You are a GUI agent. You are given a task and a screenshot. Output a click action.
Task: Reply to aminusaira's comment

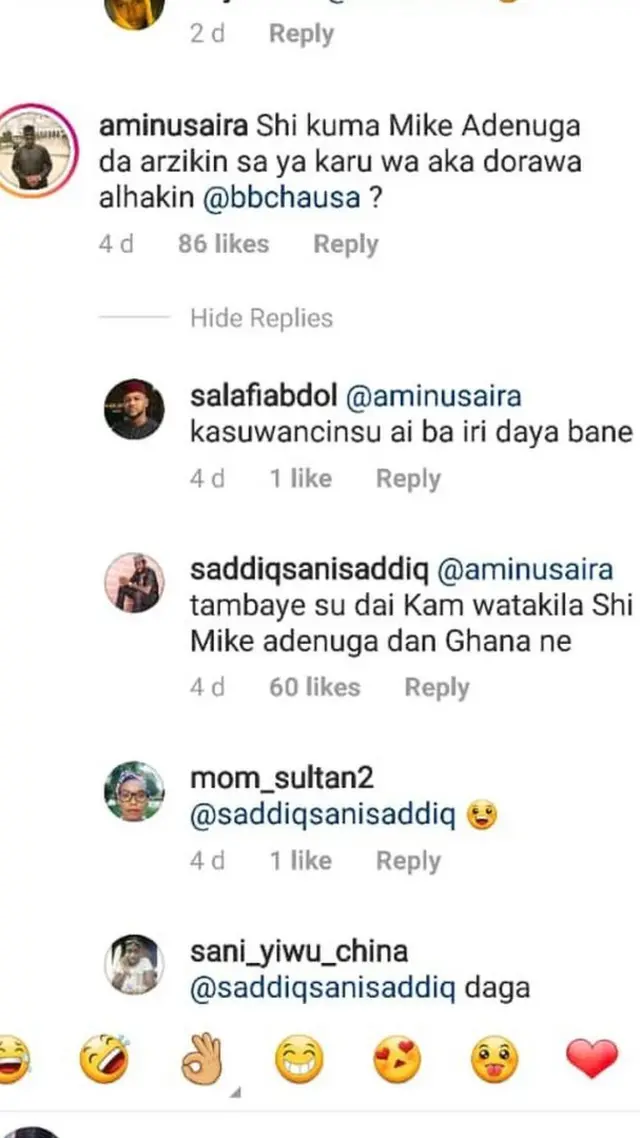coord(346,244)
